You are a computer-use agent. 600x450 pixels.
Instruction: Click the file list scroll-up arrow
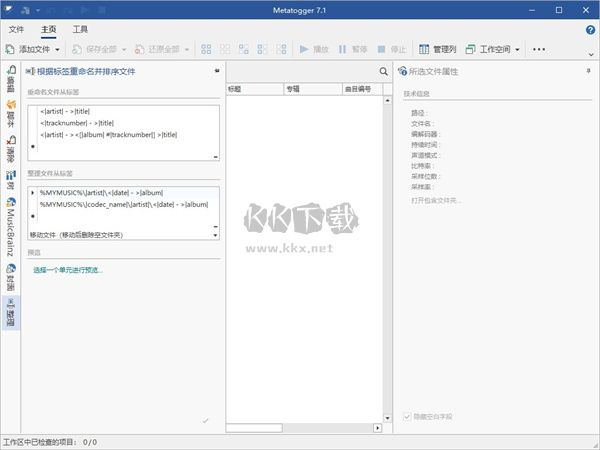[388, 100]
